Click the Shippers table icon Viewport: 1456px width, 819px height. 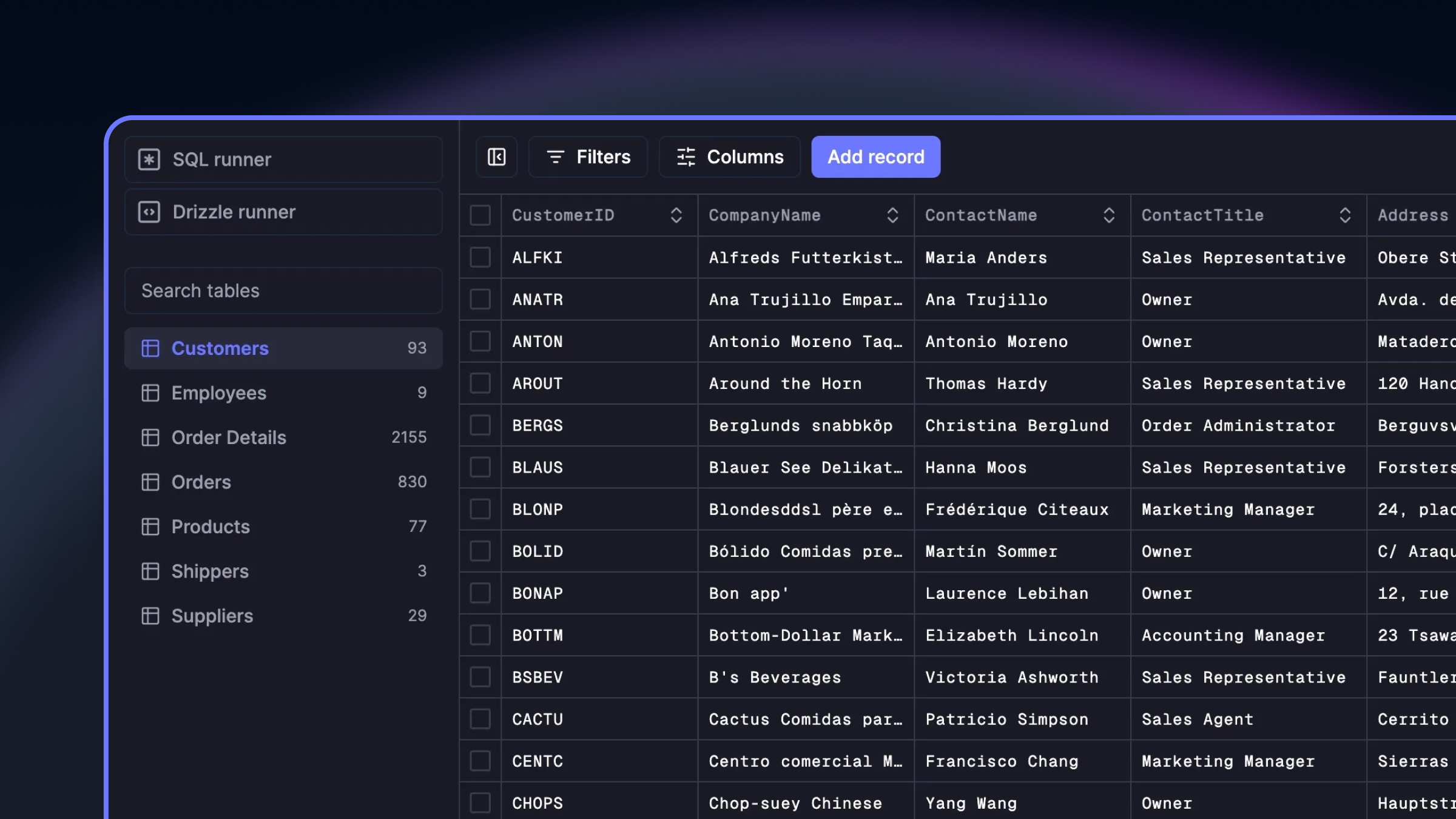150,571
